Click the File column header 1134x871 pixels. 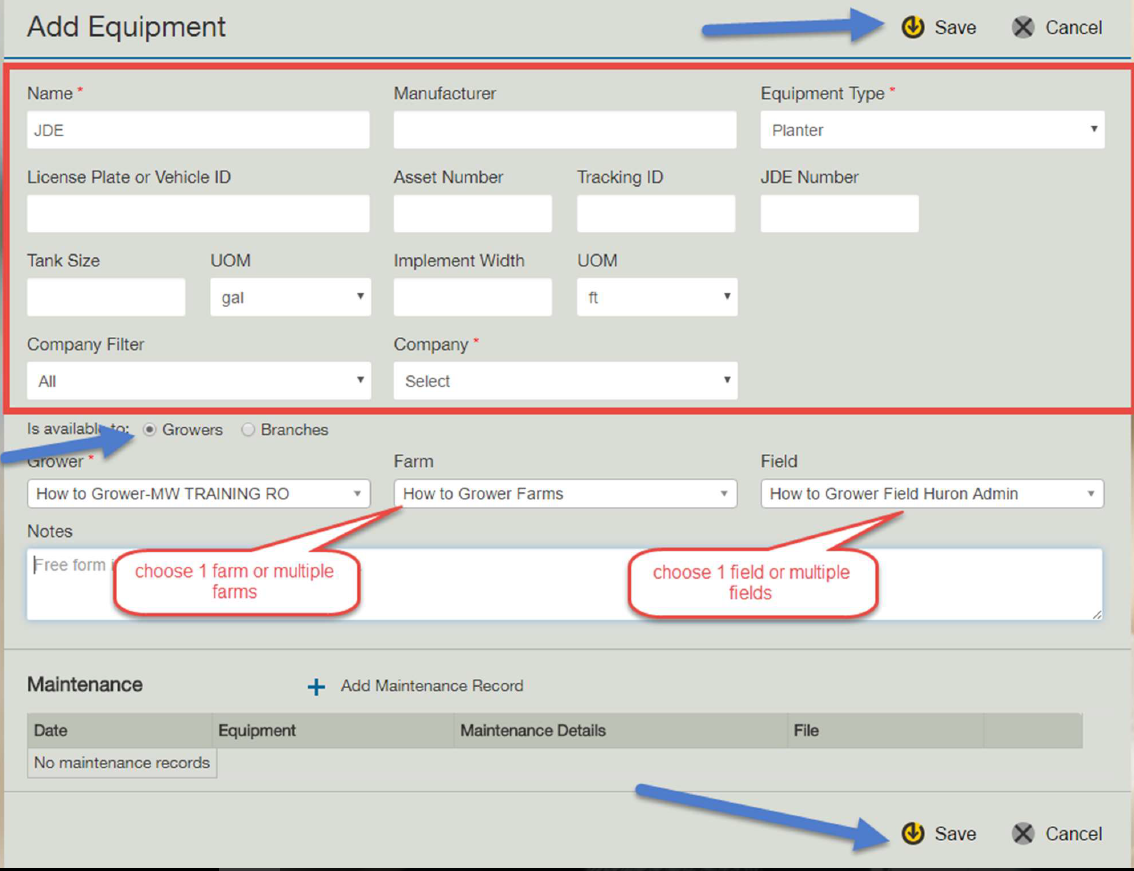coord(886,731)
